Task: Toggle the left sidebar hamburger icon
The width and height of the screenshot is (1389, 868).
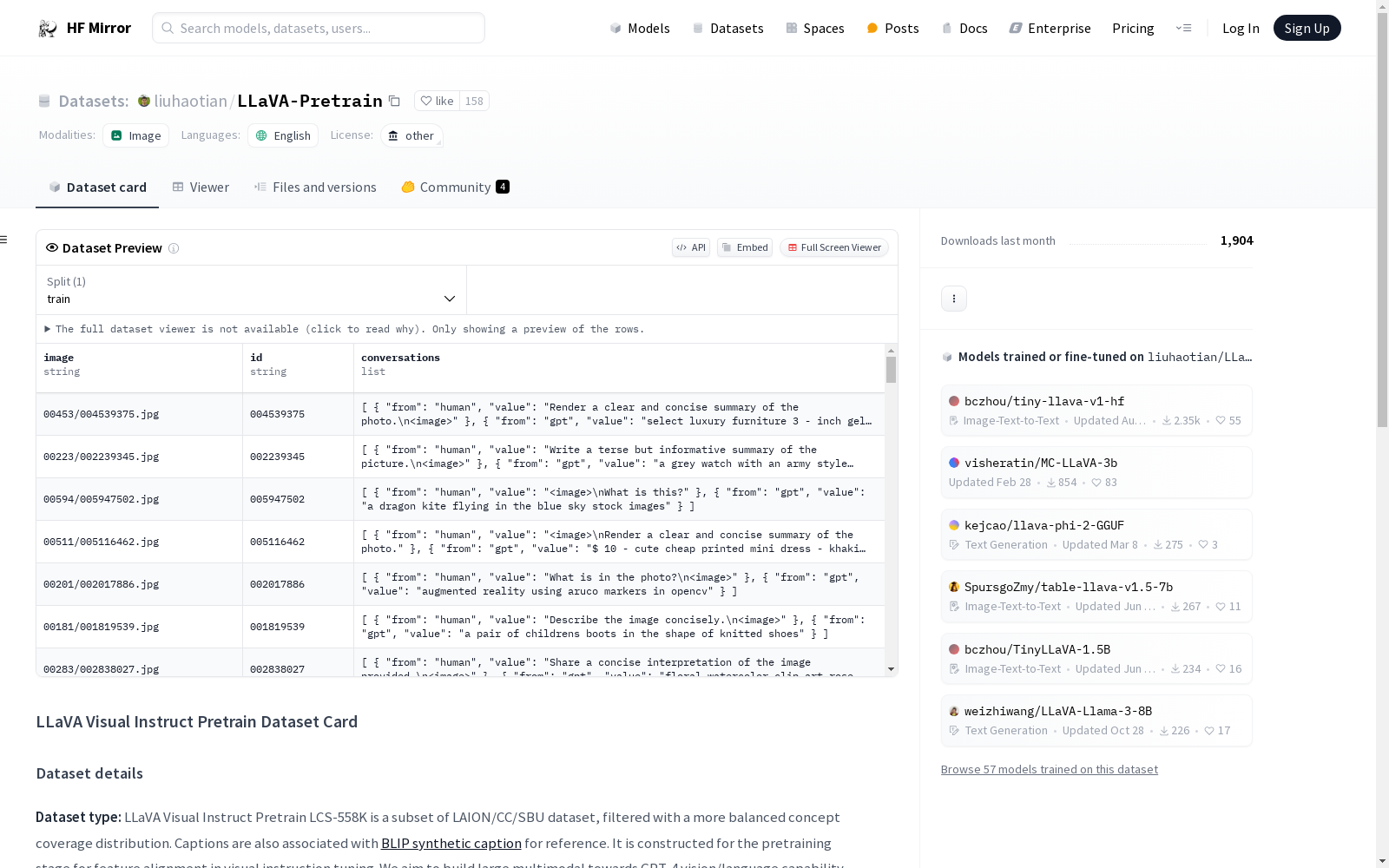Action: (x=4, y=240)
